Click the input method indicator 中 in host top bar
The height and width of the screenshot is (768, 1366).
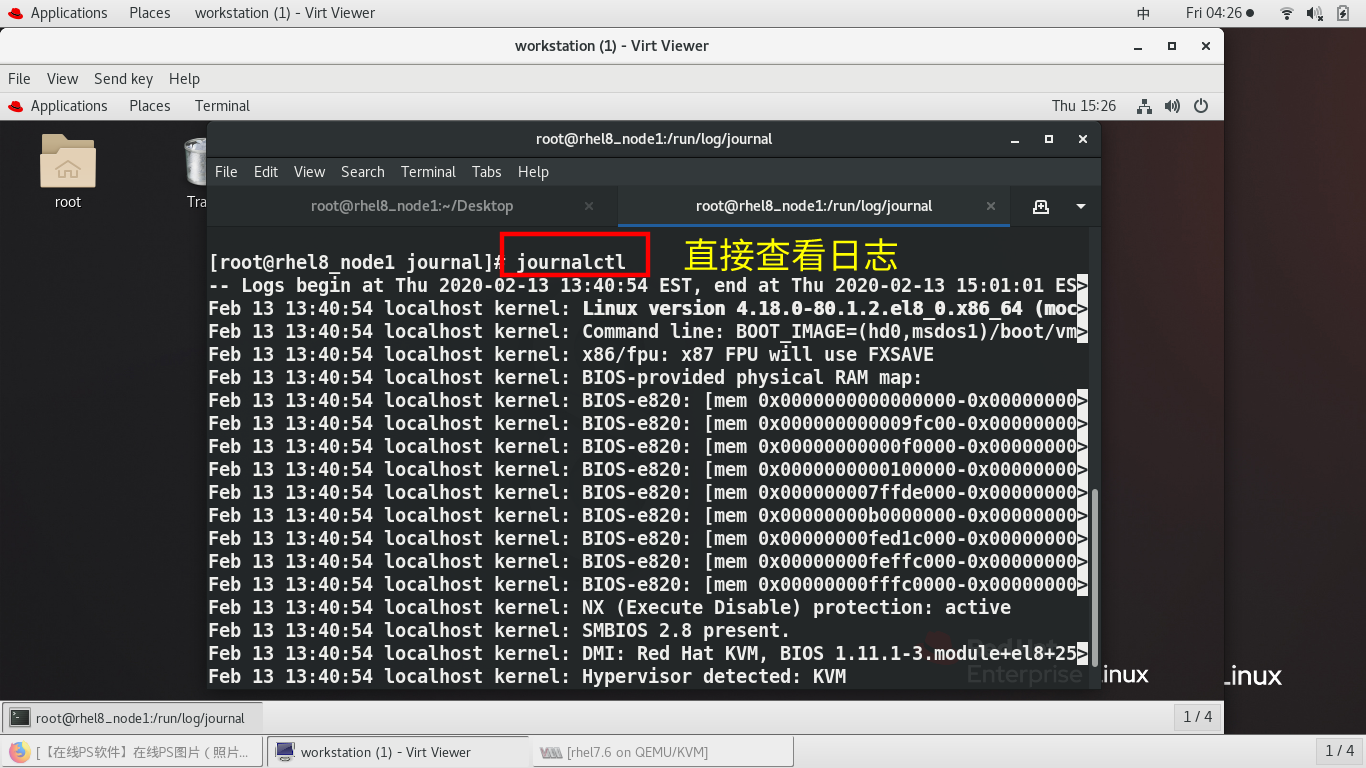tap(1144, 13)
